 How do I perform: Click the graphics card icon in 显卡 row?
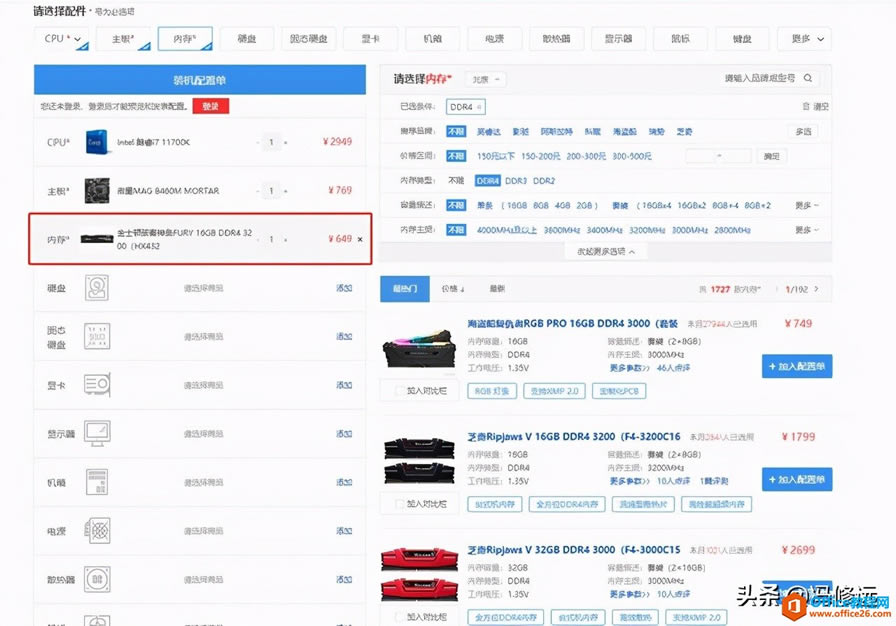pos(97,385)
